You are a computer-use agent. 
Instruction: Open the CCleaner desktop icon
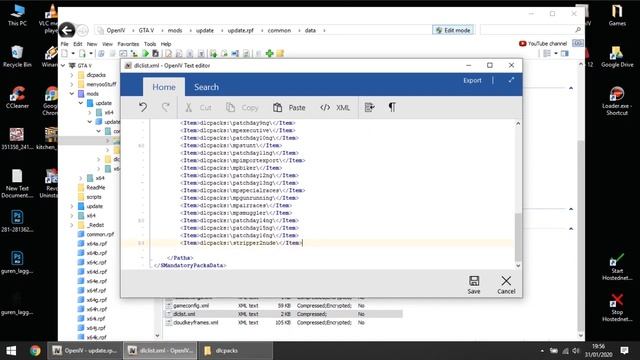17,97
